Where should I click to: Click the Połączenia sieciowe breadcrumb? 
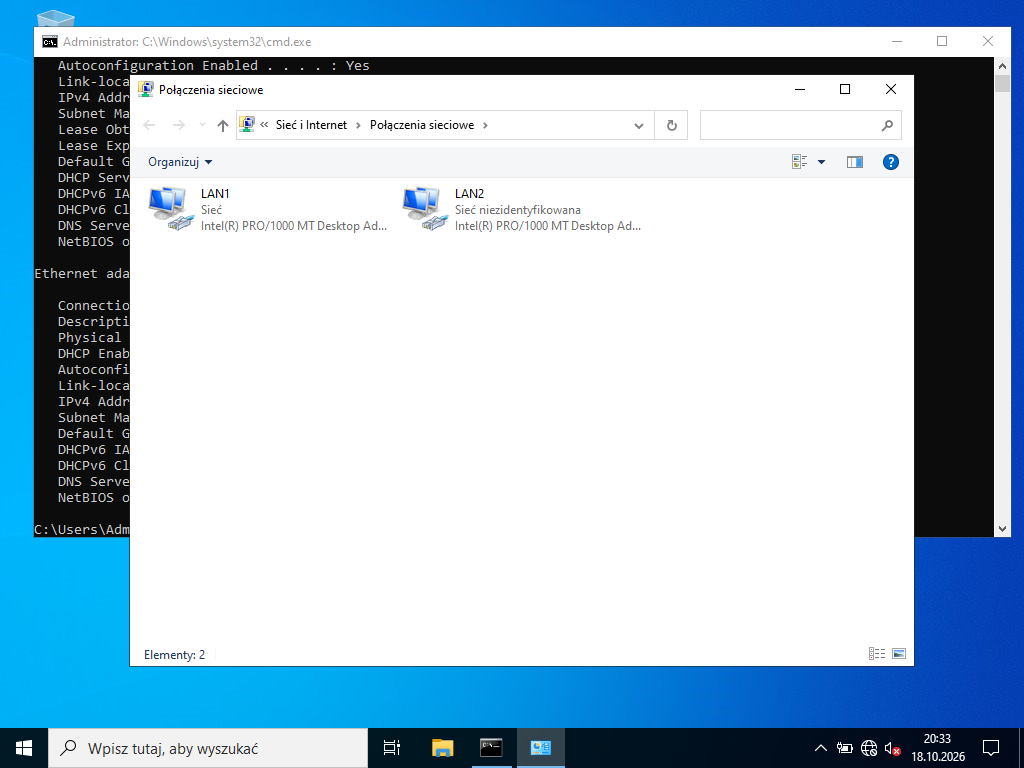[x=422, y=125]
